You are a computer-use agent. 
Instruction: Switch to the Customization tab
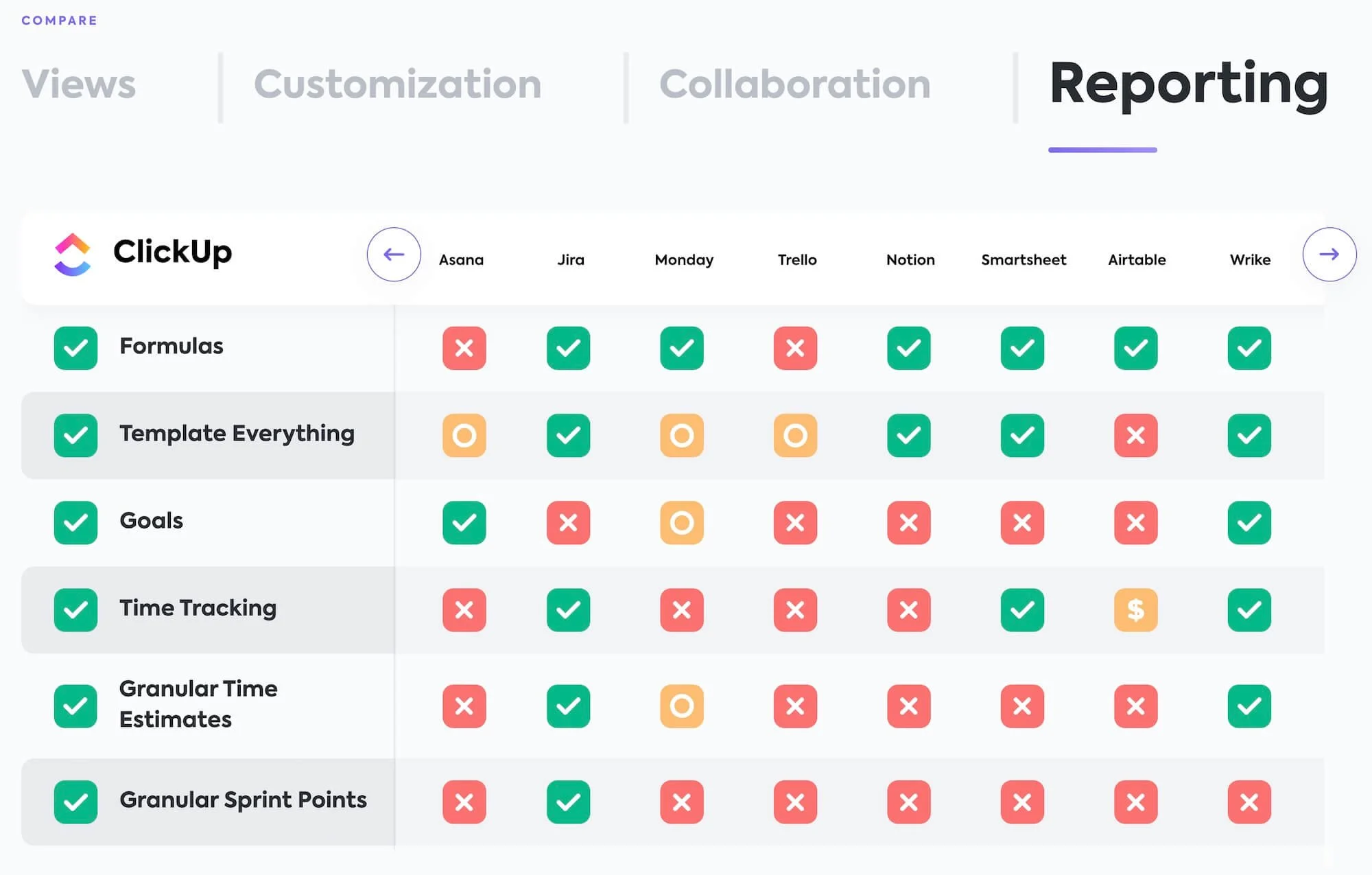point(397,84)
